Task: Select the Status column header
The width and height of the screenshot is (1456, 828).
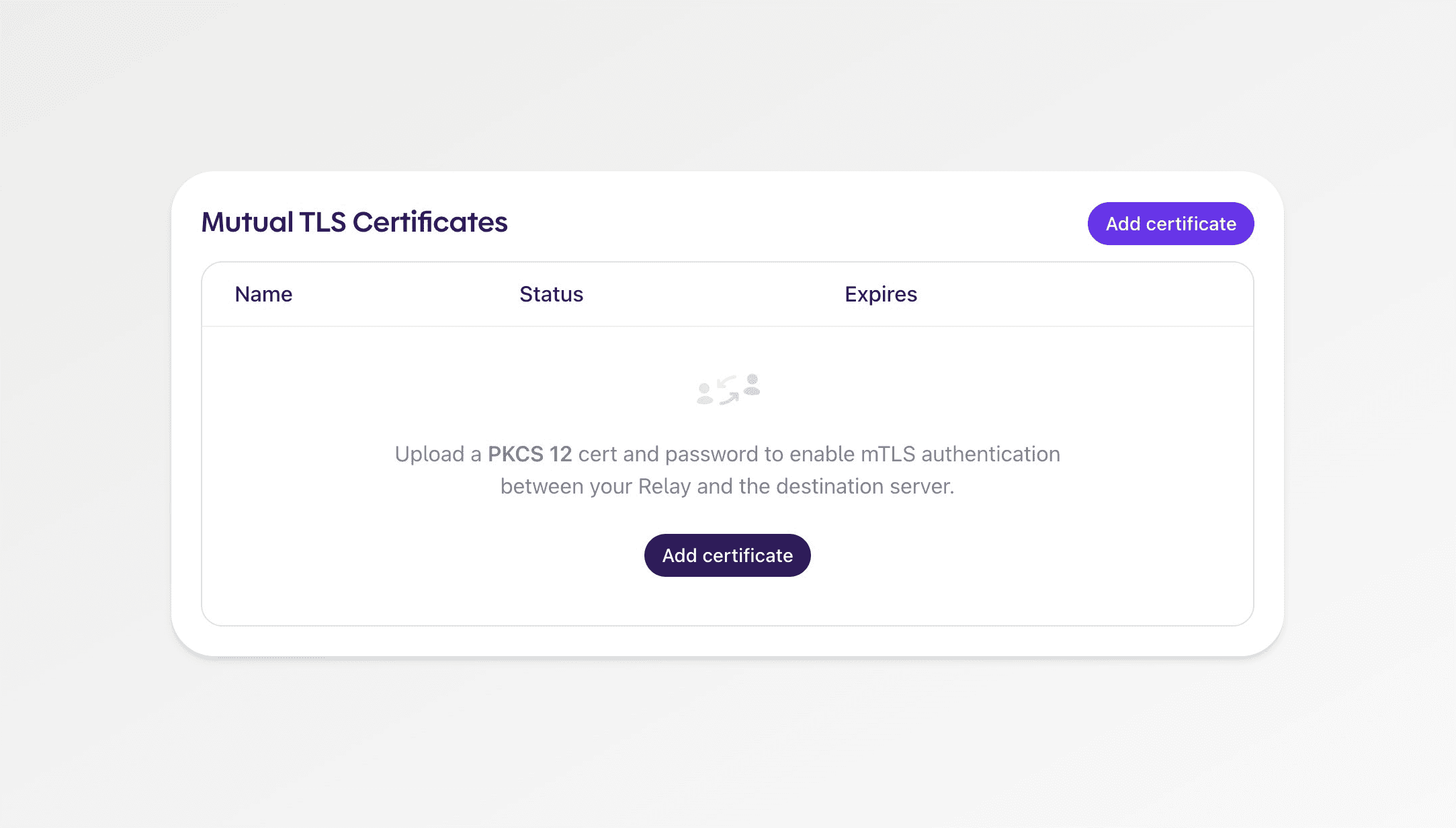Action: 551,294
